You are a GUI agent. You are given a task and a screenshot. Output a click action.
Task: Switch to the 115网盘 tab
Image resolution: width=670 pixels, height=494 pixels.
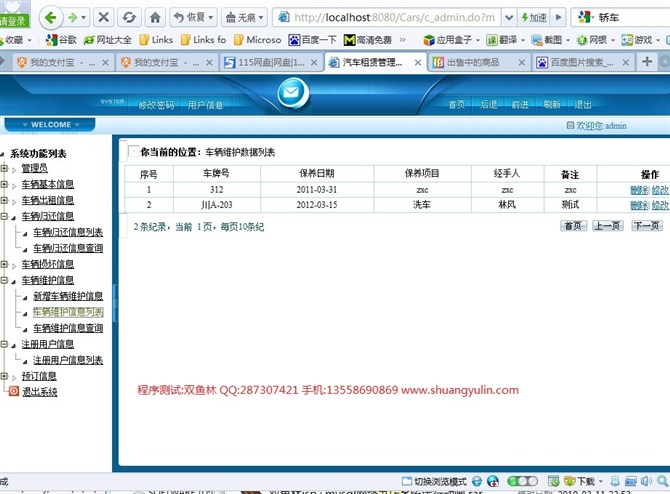pyautogui.click(x=271, y=62)
